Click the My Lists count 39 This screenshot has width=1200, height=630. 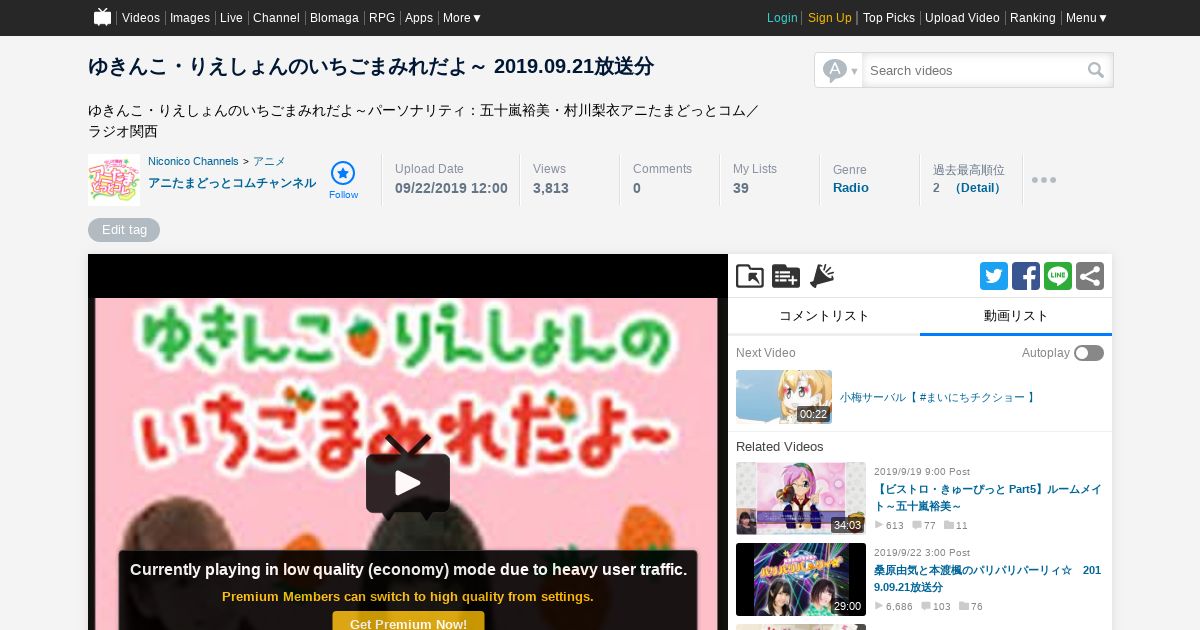(x=741, y=188)
